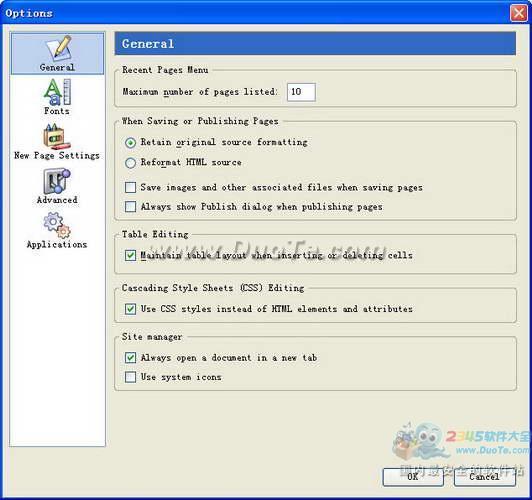Open the Fonts category icon
532x500 pixels.
click(x=57, y=92)
